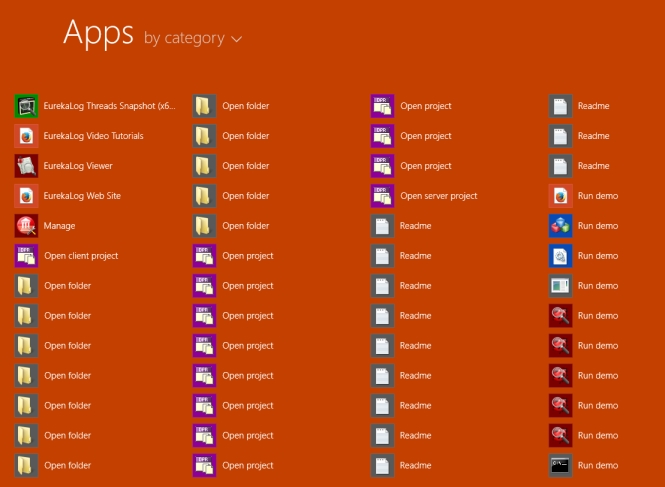Open project tile right beside Open client project
The height and width of the screenshot is (487, 665).
pos(233,256)
